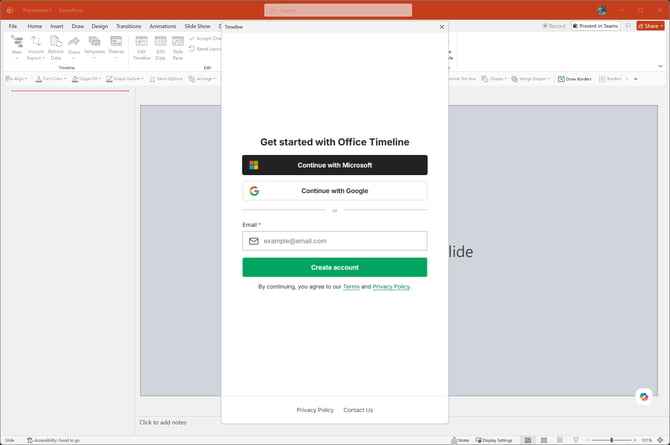Click the Record button
670x445 pixels.
pos(554,26)
